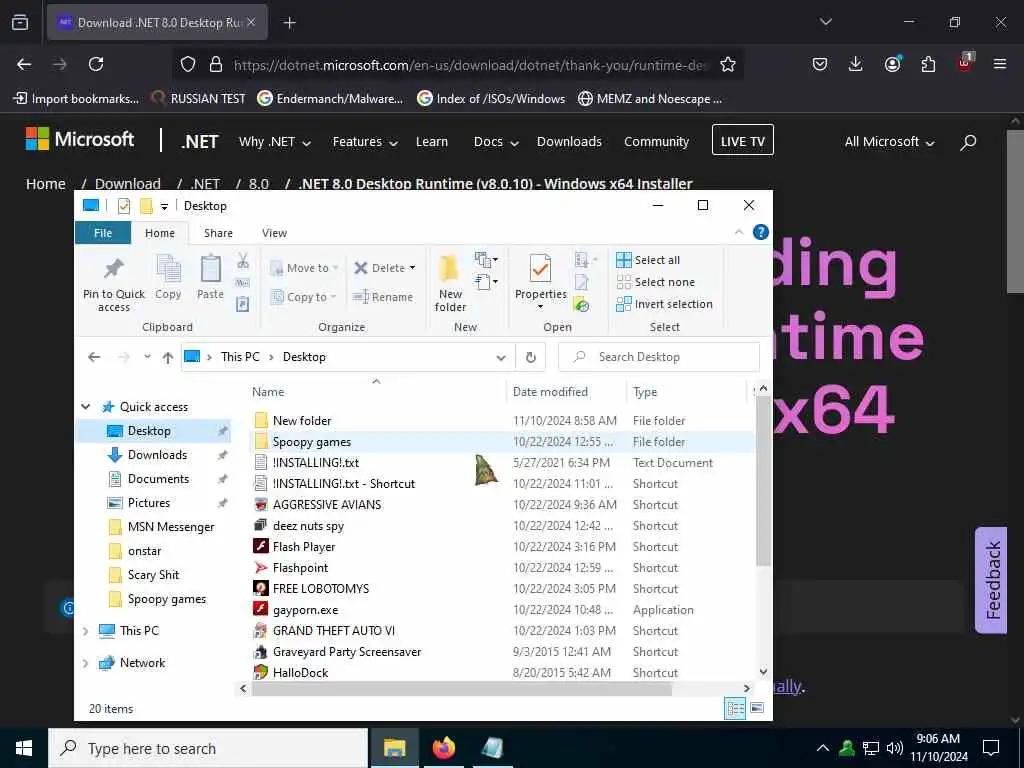The height and width of the screenshot is (768, 1024).
Task: Click refresh button beside address bar
Action: click(x=530, y=357)
